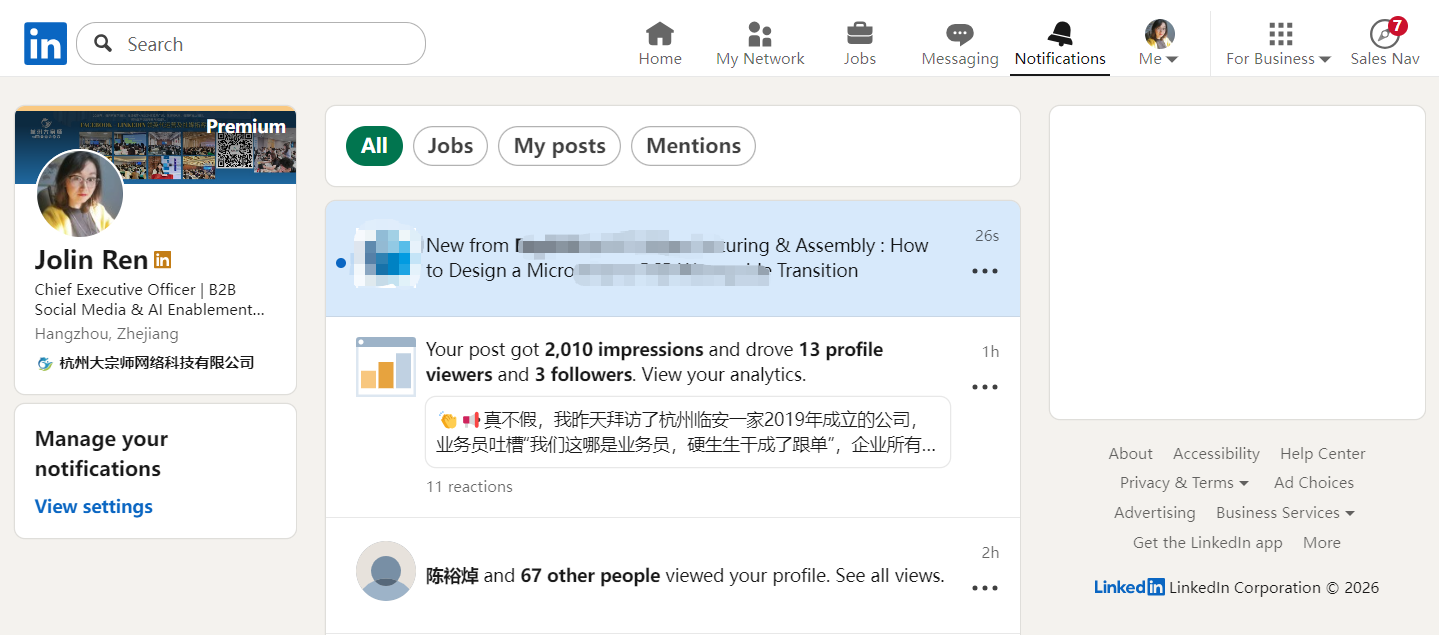
Task: Click View settings link
Action: pyautogui.click(x=94, y=507)
